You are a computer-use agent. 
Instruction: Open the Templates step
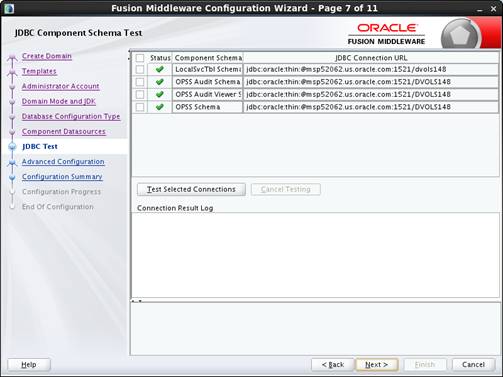[x=39, y=71]
